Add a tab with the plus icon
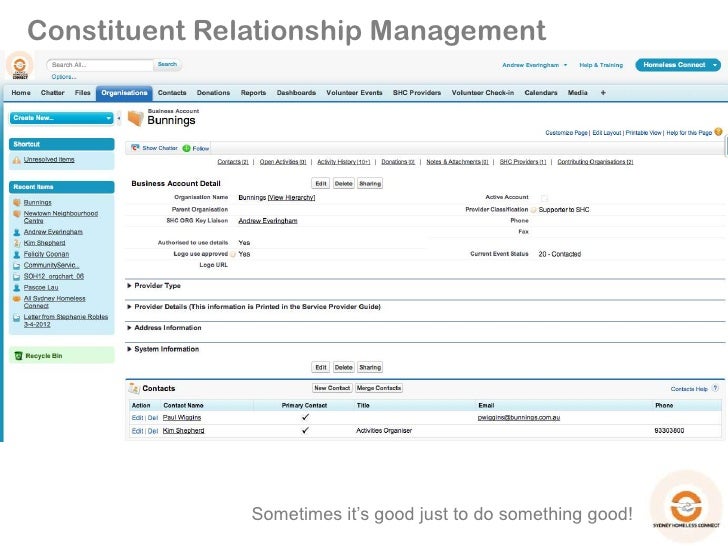Image resolution: width=728 pixels, height=546 pixels. (603, 93)
